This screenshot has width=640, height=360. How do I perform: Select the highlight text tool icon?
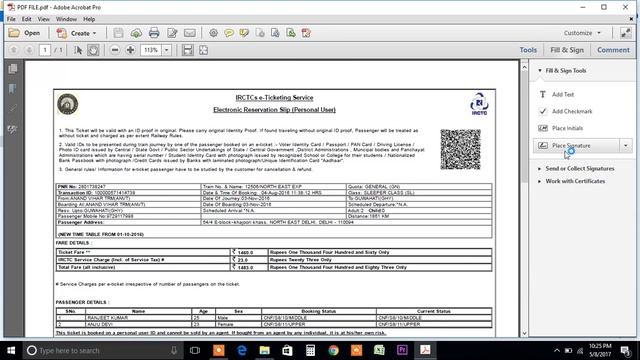point(244,33)
